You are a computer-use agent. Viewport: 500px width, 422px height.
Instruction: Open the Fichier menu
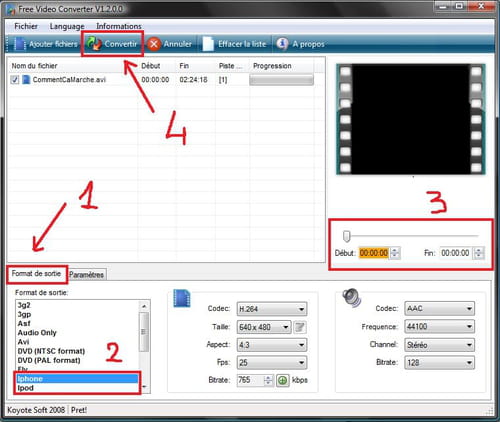26,26
